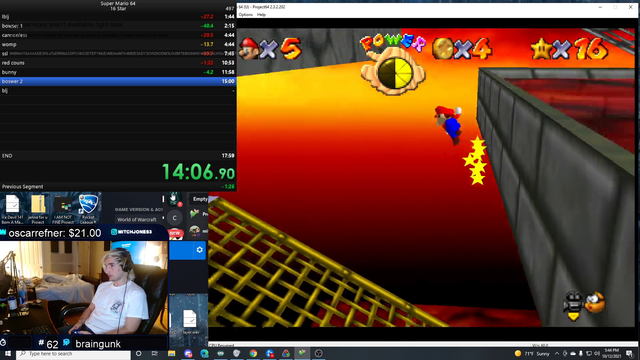Screen dimensions: 640x360
Task: Select the 'bunny' split row
Action: pyautogui.click(x=118, y=72)
